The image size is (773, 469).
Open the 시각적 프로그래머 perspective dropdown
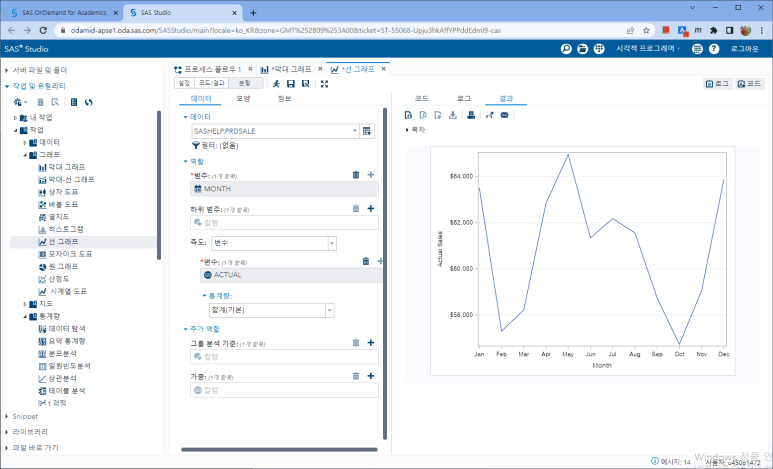coord(648,49)
